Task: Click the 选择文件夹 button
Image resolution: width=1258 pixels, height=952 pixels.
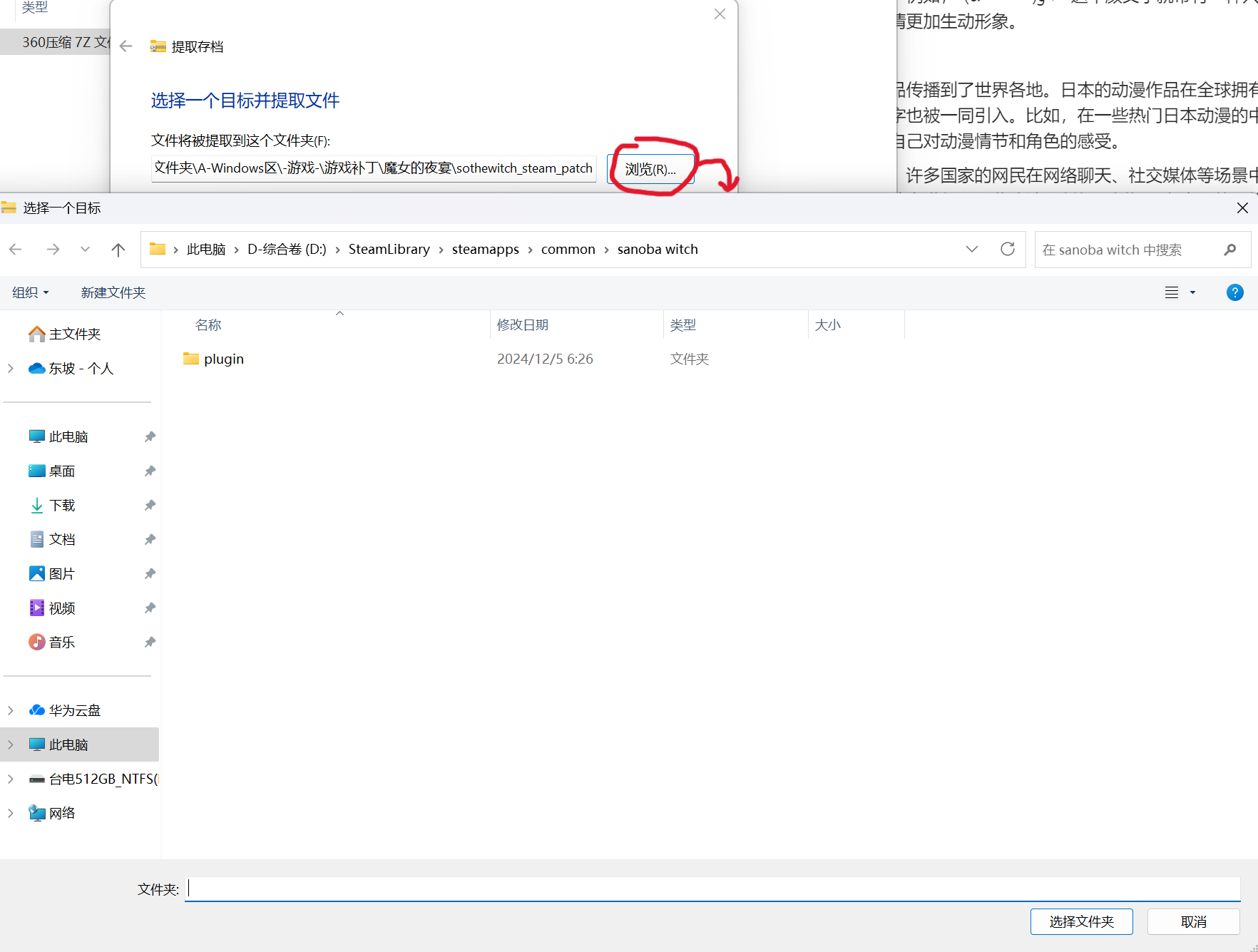Action: 1081,922
